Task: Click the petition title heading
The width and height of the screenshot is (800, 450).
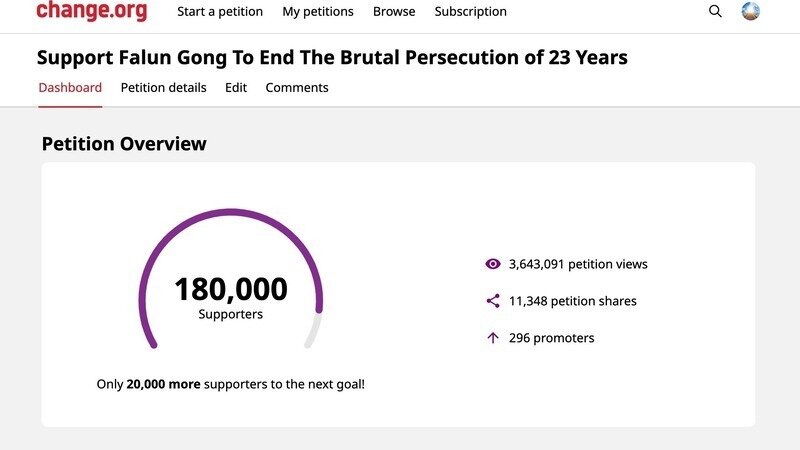Action: click(x=333, y=57)
